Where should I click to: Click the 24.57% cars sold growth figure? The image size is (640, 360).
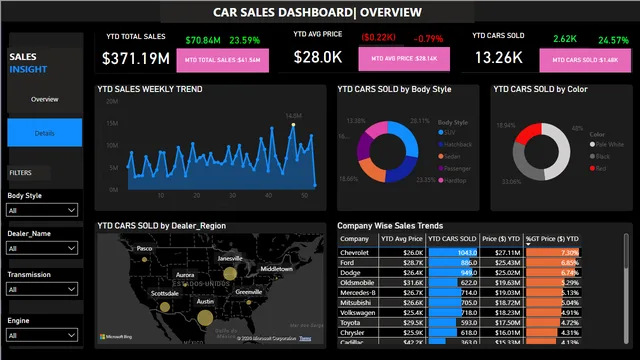coord(613,40)
